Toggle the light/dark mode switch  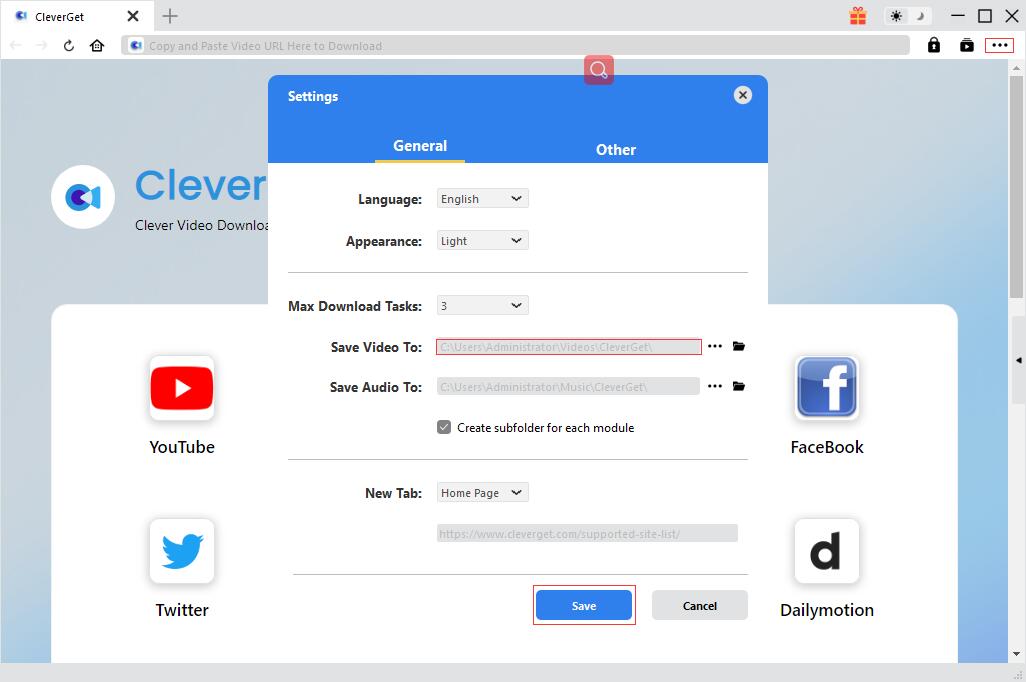tap(908, 16)
